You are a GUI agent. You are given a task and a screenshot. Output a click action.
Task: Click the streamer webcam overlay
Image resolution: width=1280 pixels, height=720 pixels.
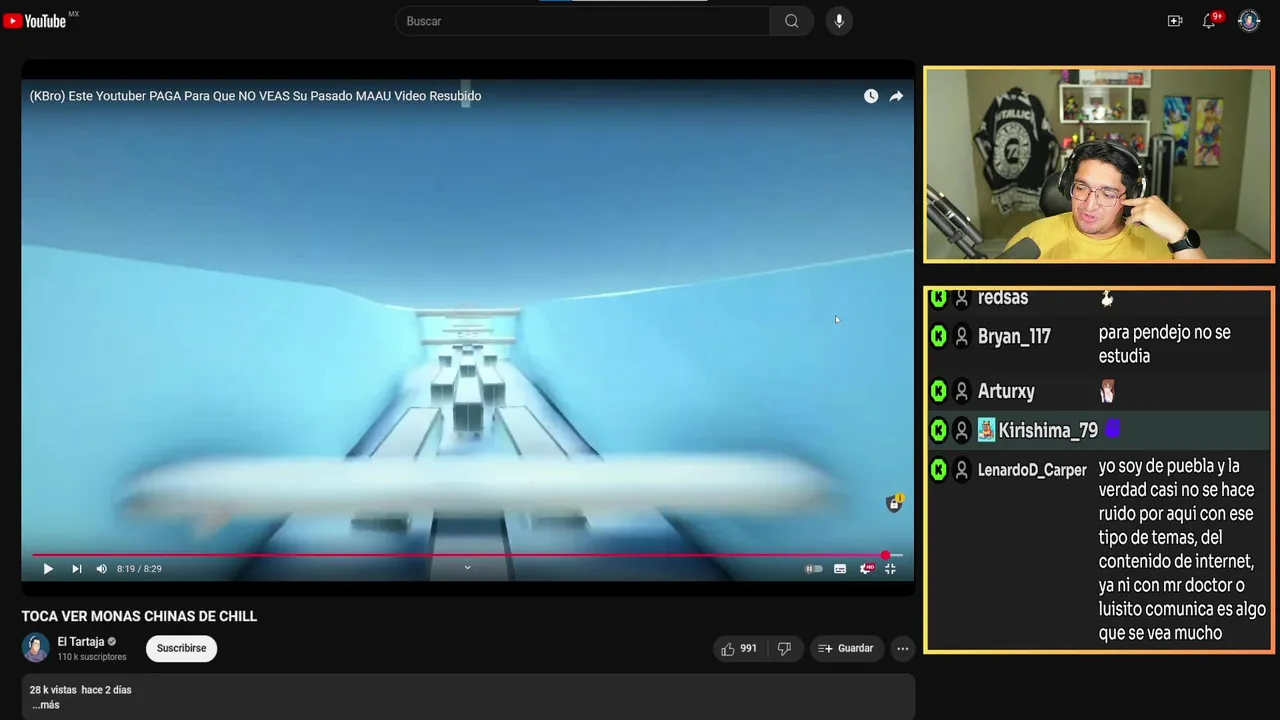[x=1098, y=165]
